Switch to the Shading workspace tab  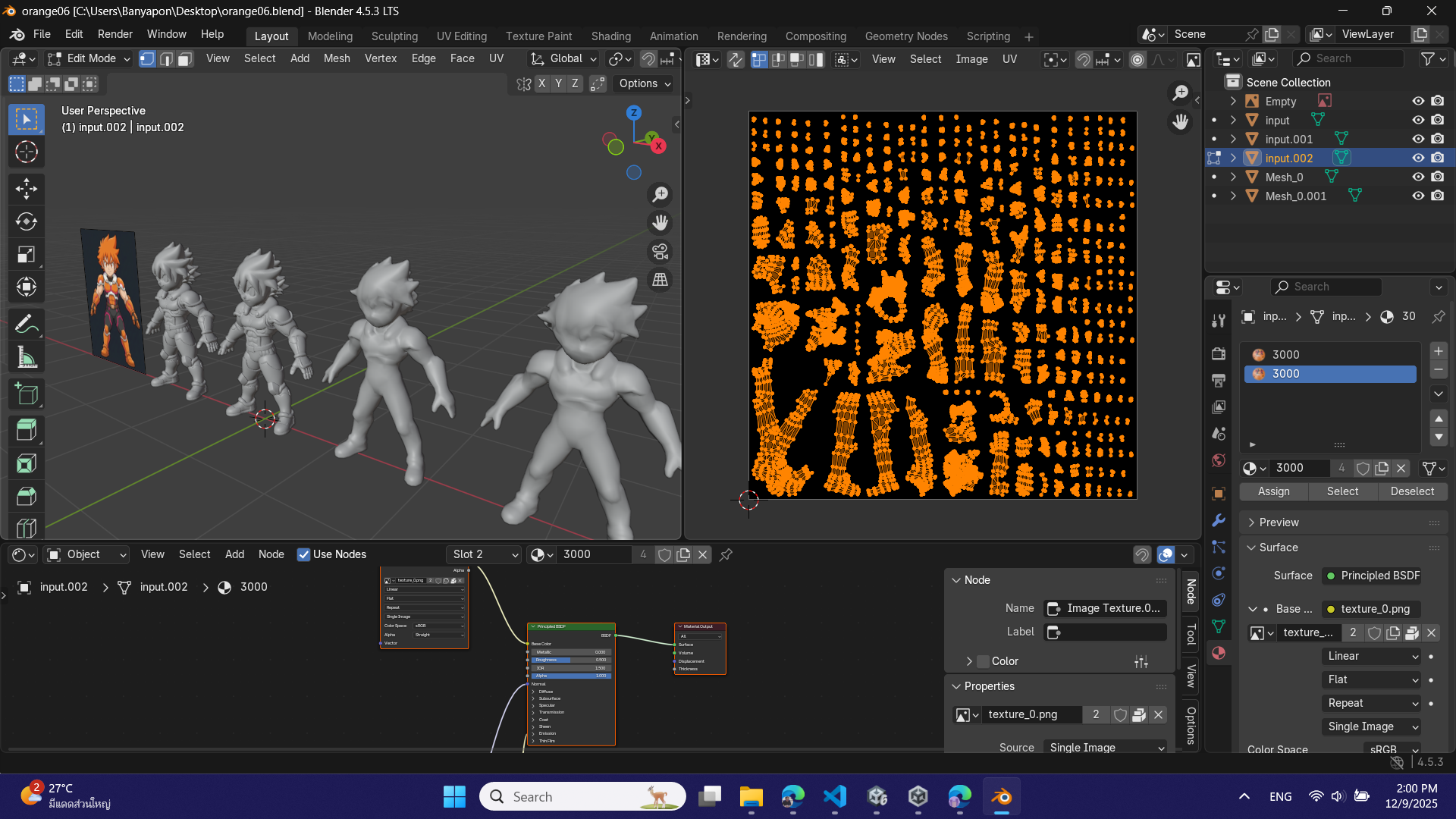point(610,36)
